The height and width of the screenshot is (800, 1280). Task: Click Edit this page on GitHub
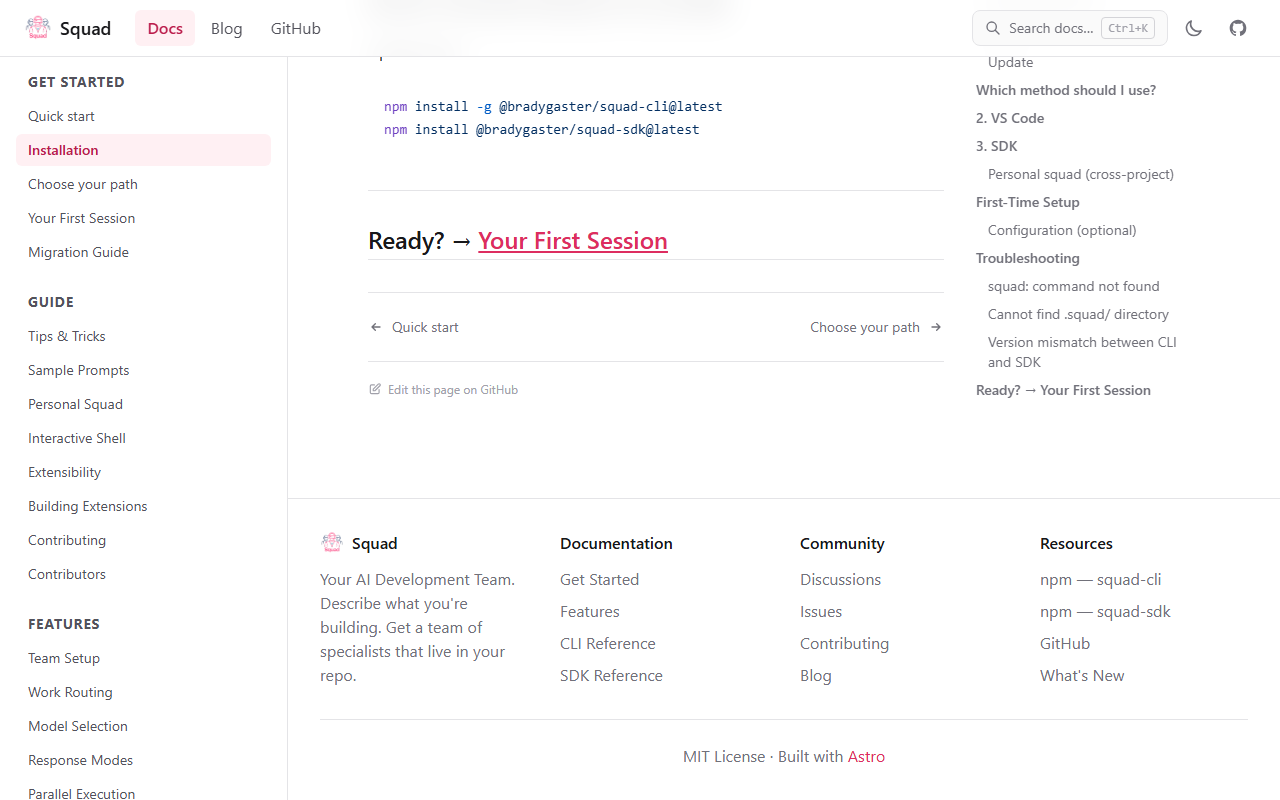click(443, 390)
